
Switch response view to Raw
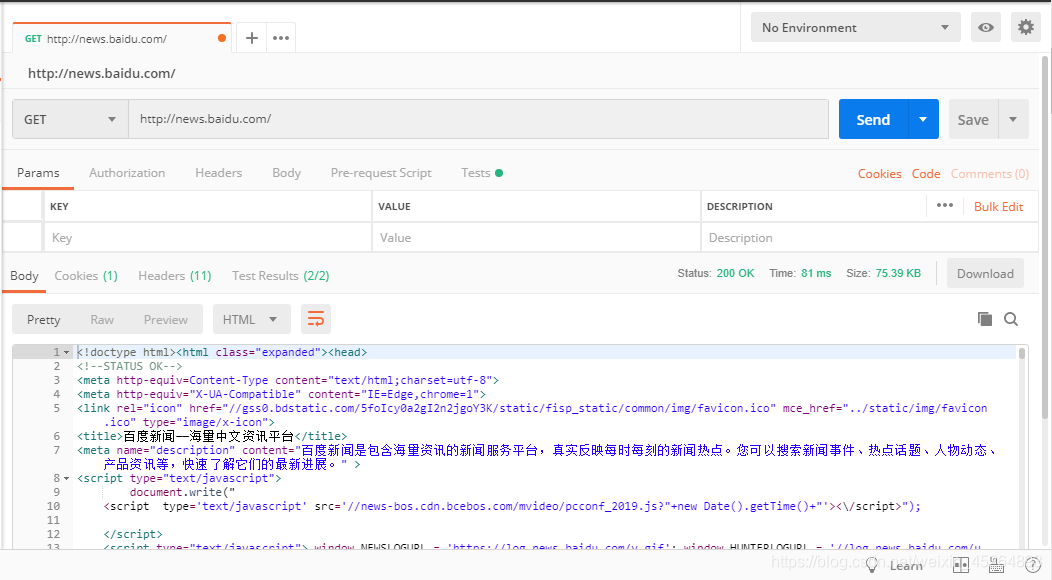(x=102, y=320)
